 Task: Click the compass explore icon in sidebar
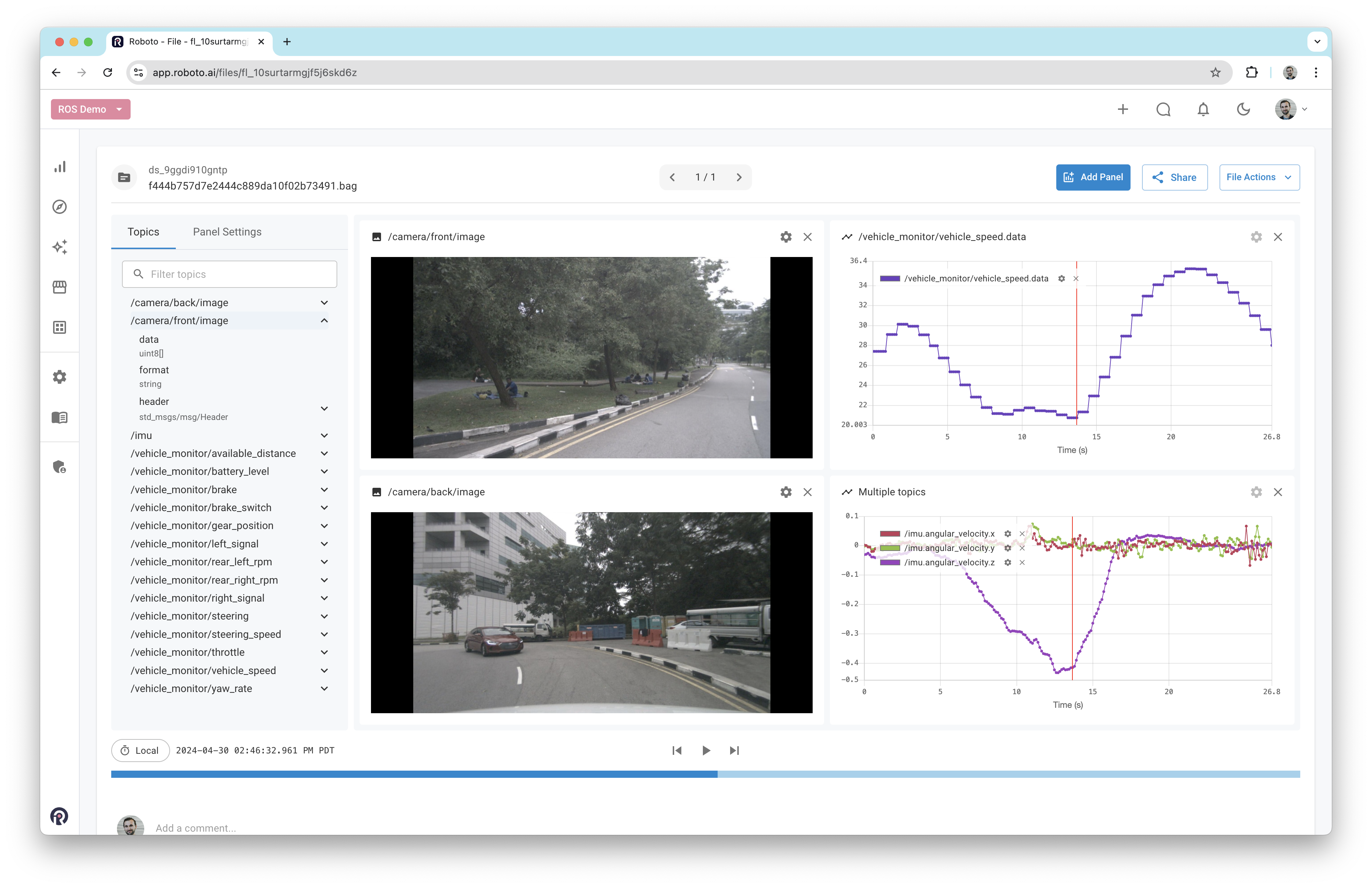tap(60, 207)
